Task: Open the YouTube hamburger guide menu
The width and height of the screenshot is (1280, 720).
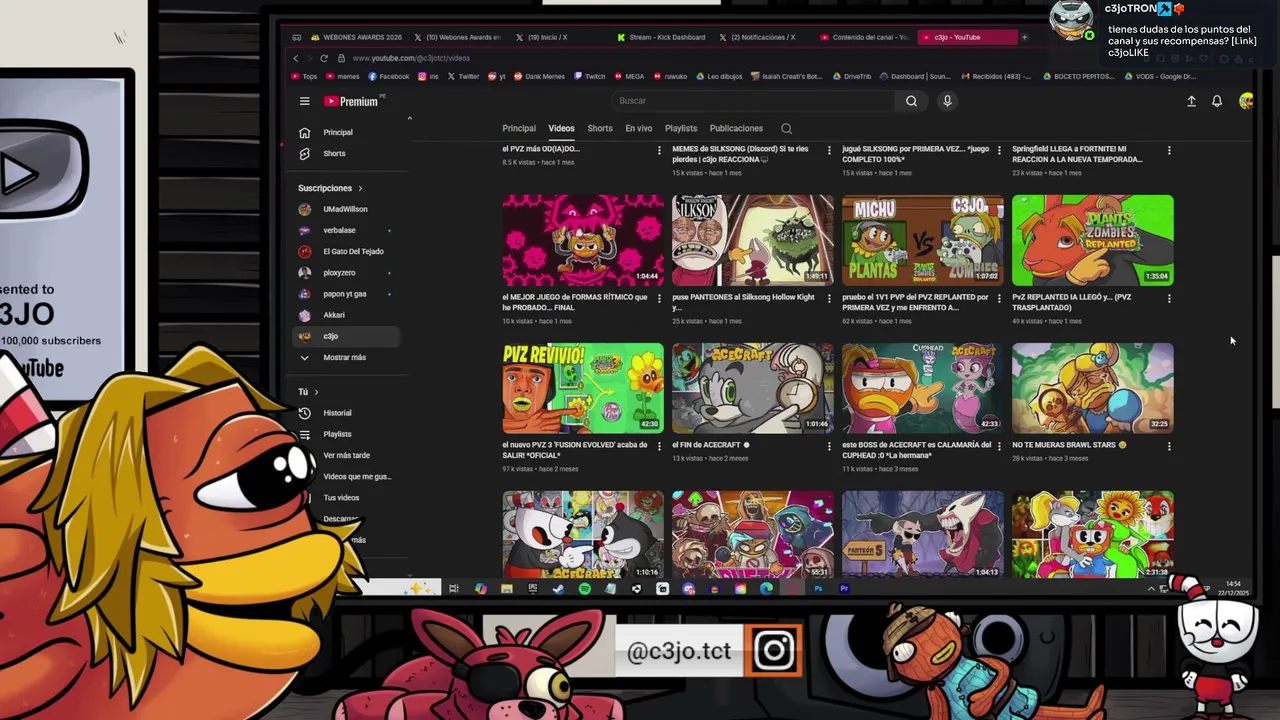Action: coord(304,101)
